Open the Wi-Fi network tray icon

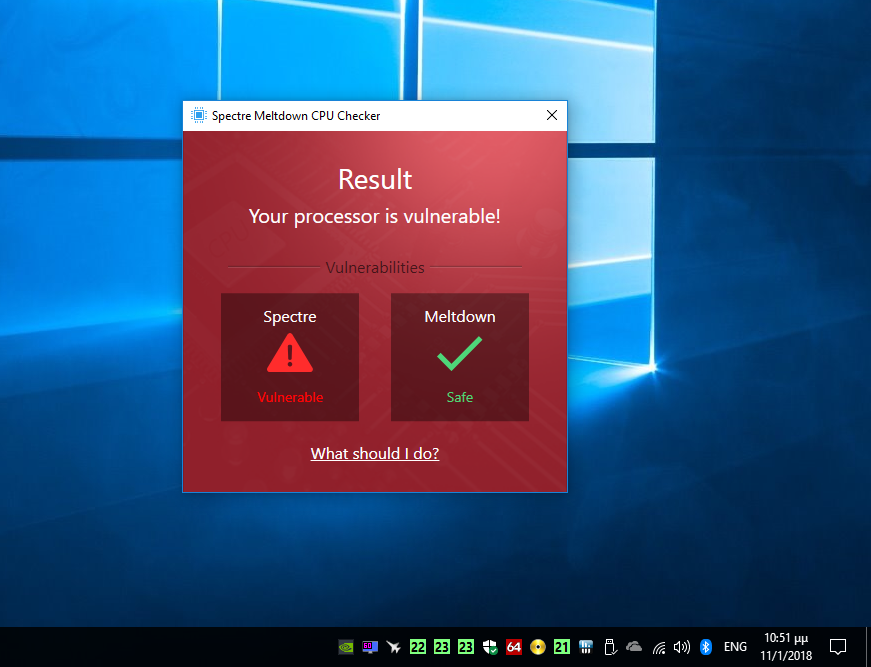[659, 648]
